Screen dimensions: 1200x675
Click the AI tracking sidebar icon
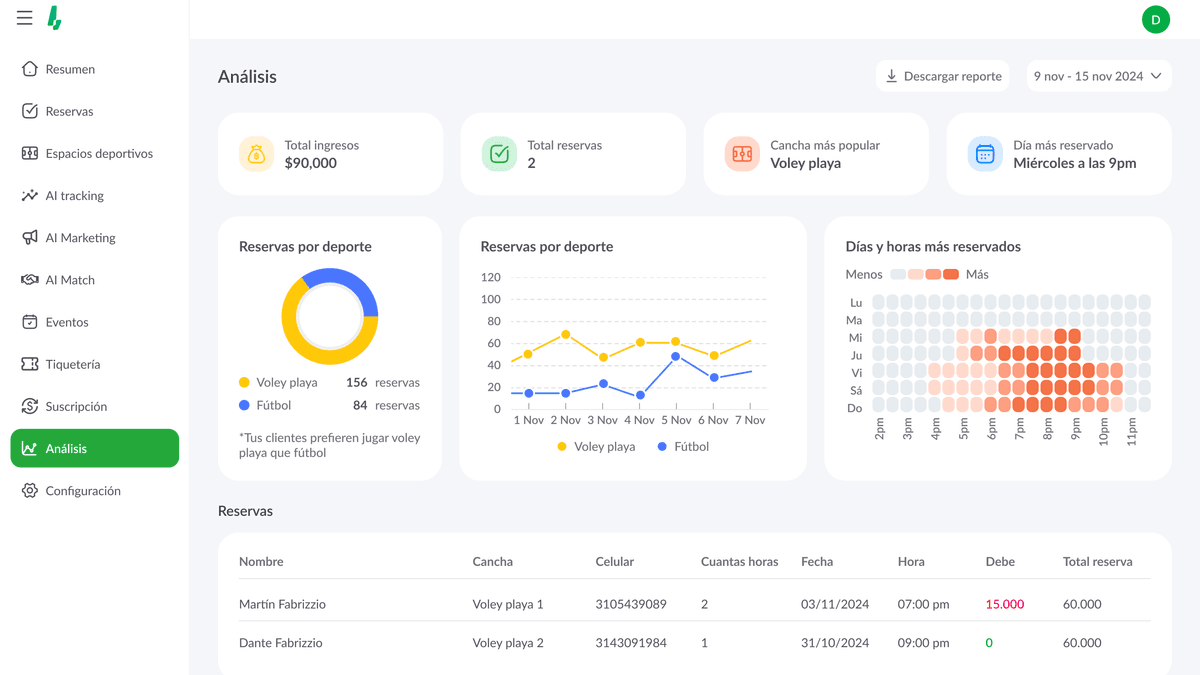click(30, 196)
